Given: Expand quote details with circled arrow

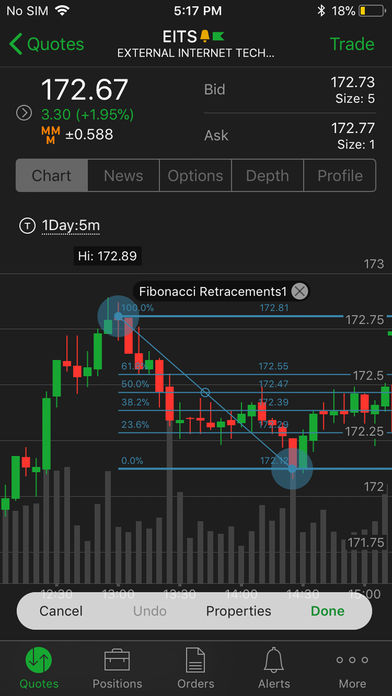Looking at the screenshot, I should 24,113.
